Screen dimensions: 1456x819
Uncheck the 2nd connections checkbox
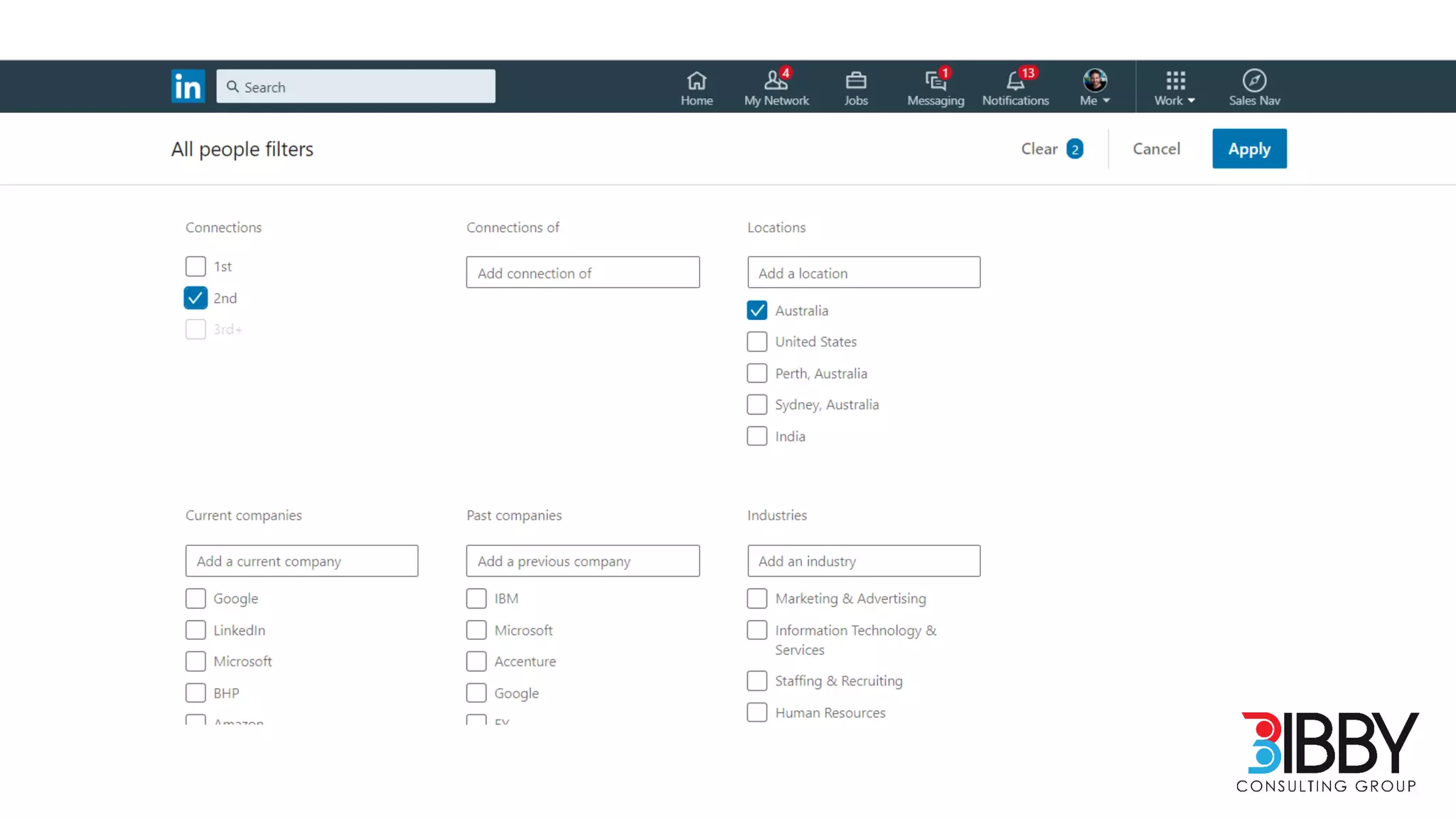pyautogui.click(x=196, y=298)
